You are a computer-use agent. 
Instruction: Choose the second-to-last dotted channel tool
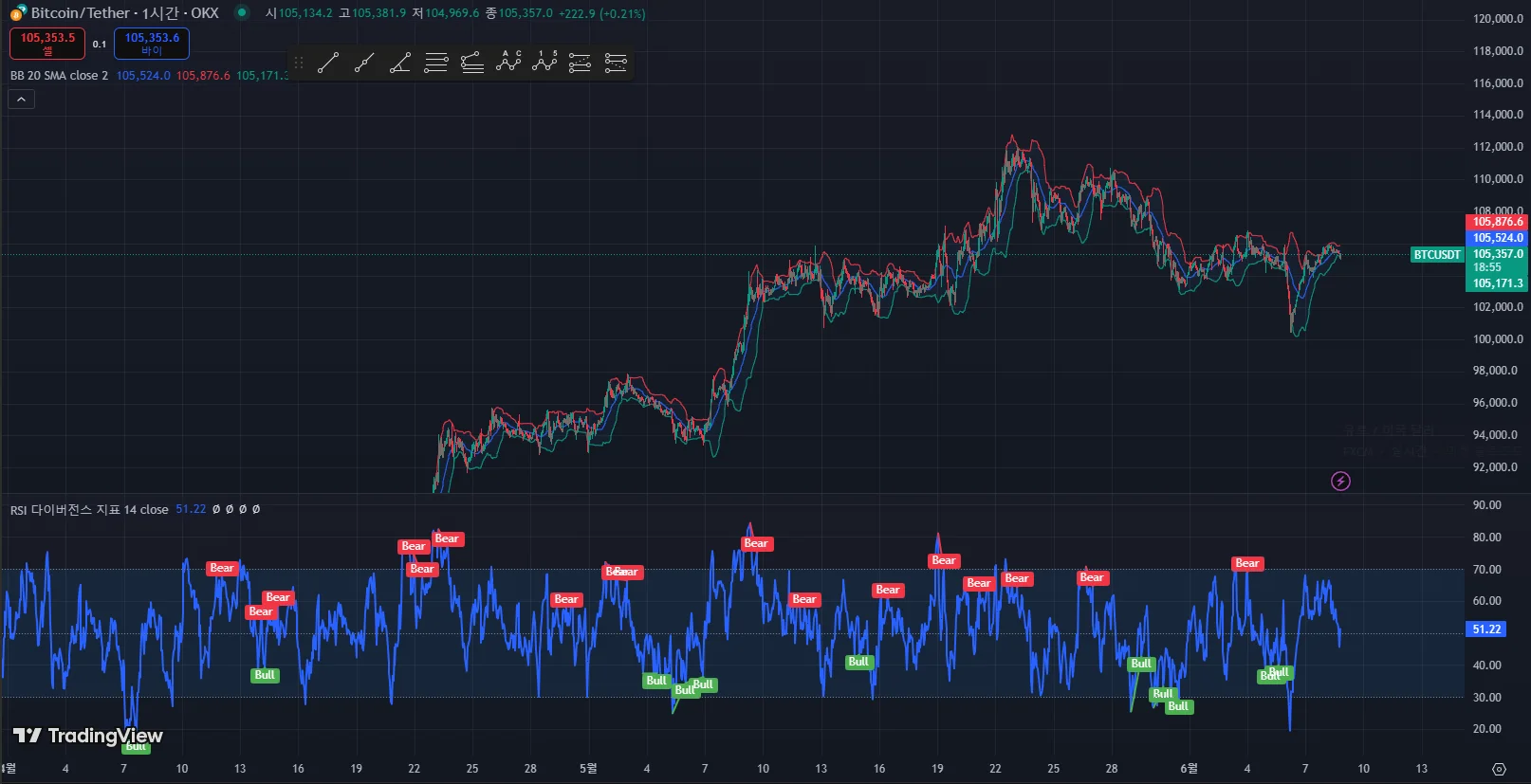580,64
